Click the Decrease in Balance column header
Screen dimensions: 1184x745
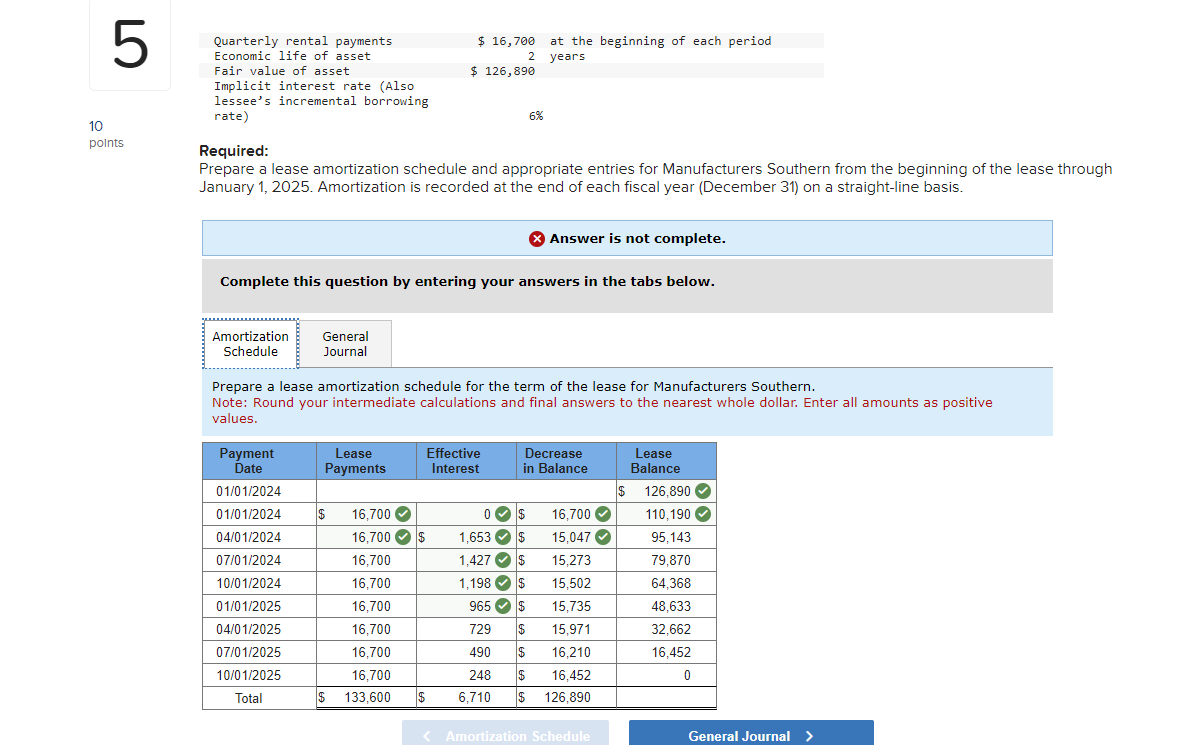[566, 461]
